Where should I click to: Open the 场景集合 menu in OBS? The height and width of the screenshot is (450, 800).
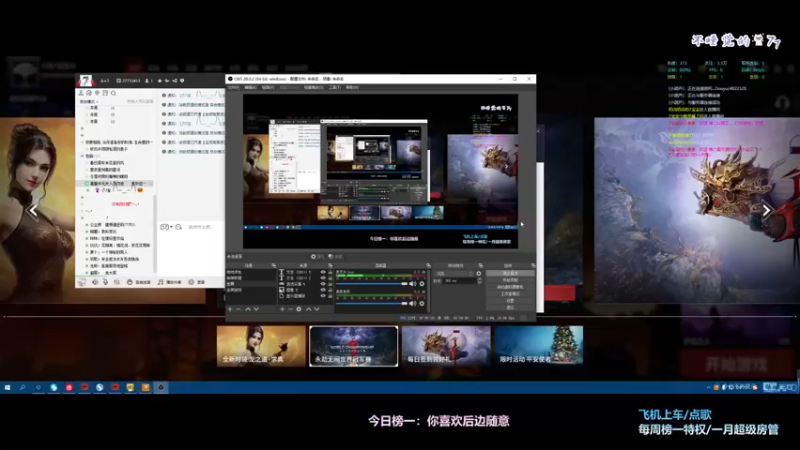[x=314, y=88]
